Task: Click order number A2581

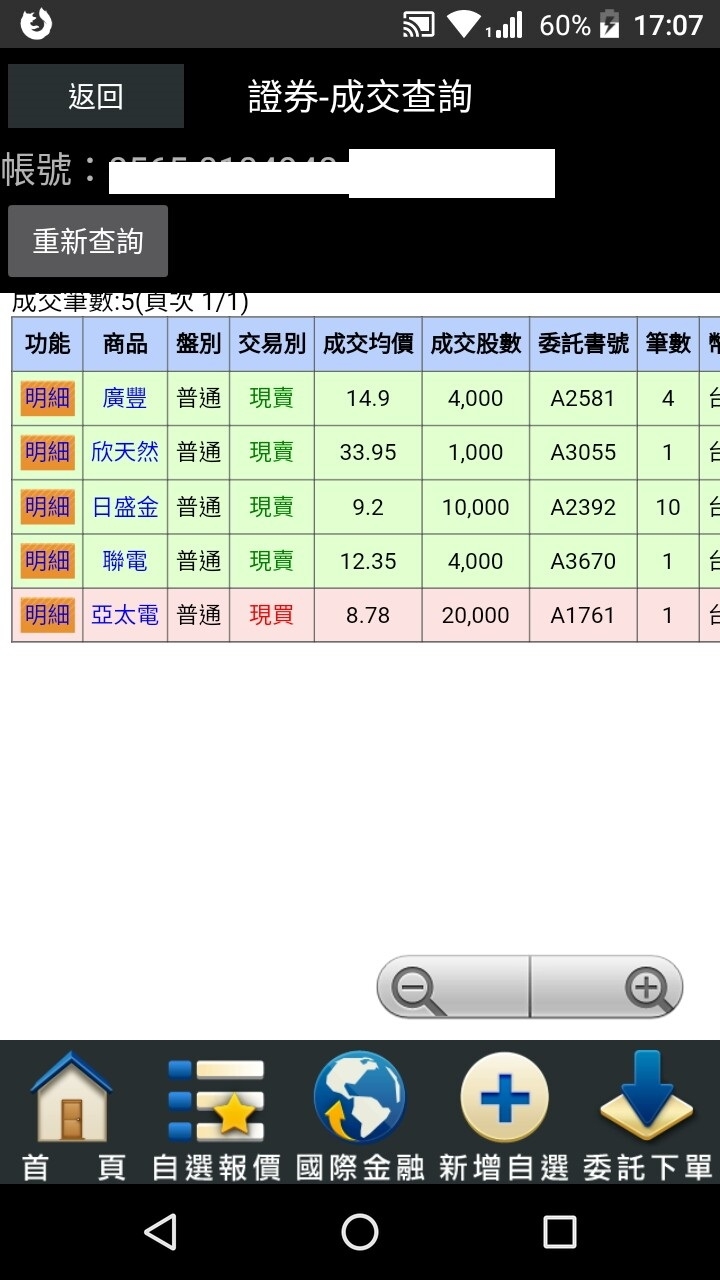Action: [x=583, y=398]
